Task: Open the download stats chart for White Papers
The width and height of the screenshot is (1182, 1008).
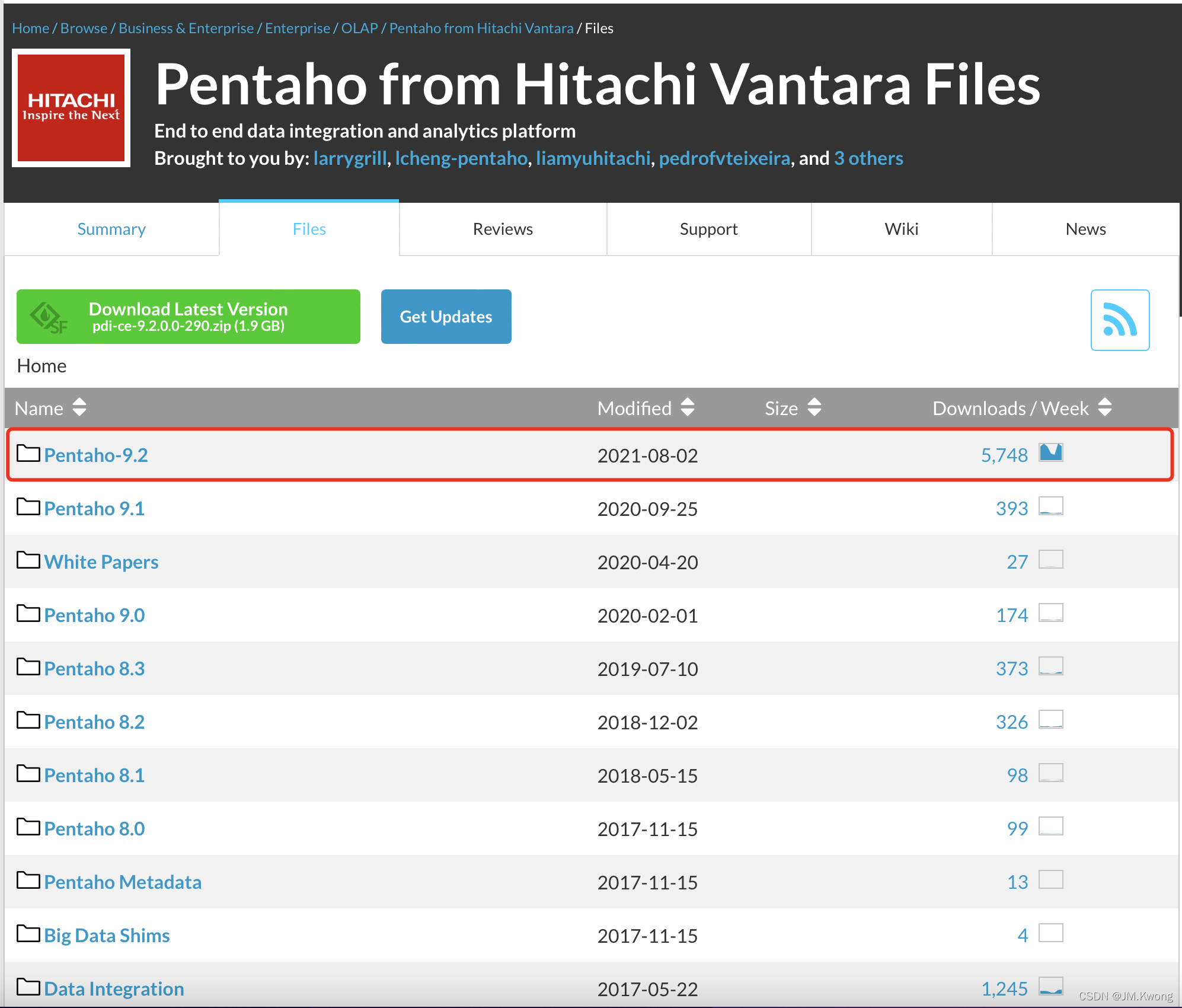Action: point(1051,559)
